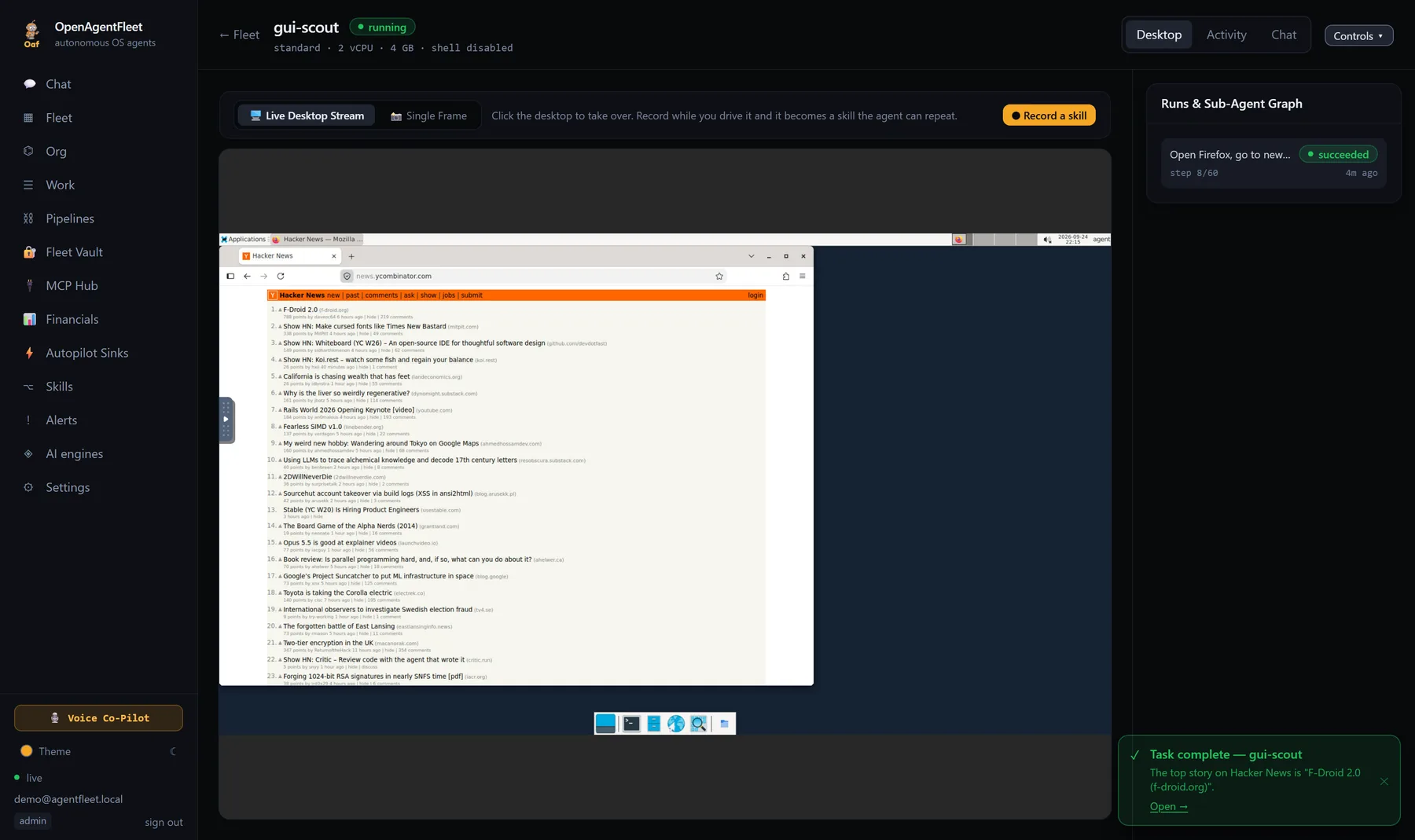Open a new Firefox tab with plus button

pos(351,256)
